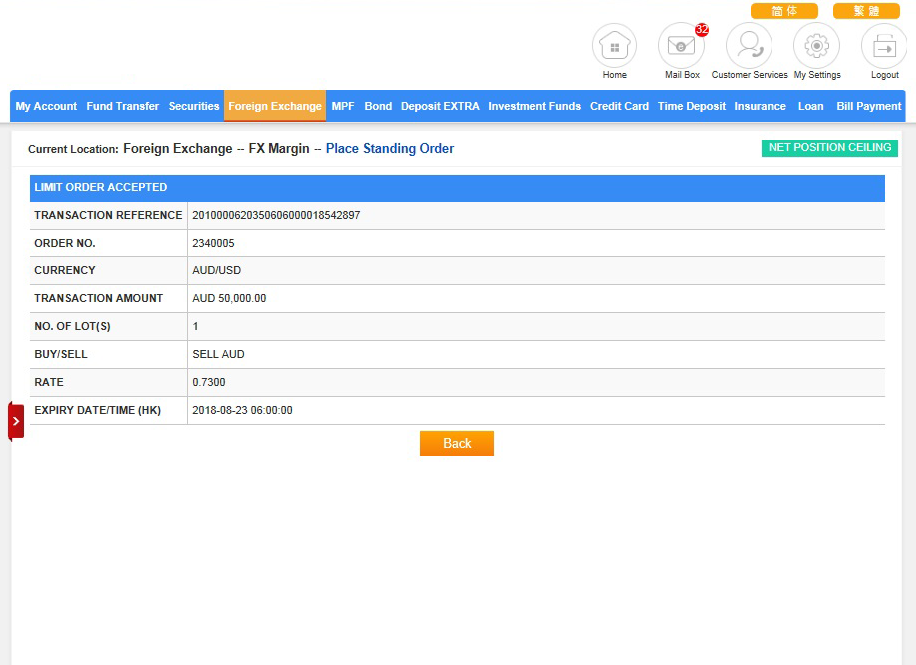The width and height of the screenshot is (916, 665).
Task: Open the Investment Funds menu
Action: point(534,106)
